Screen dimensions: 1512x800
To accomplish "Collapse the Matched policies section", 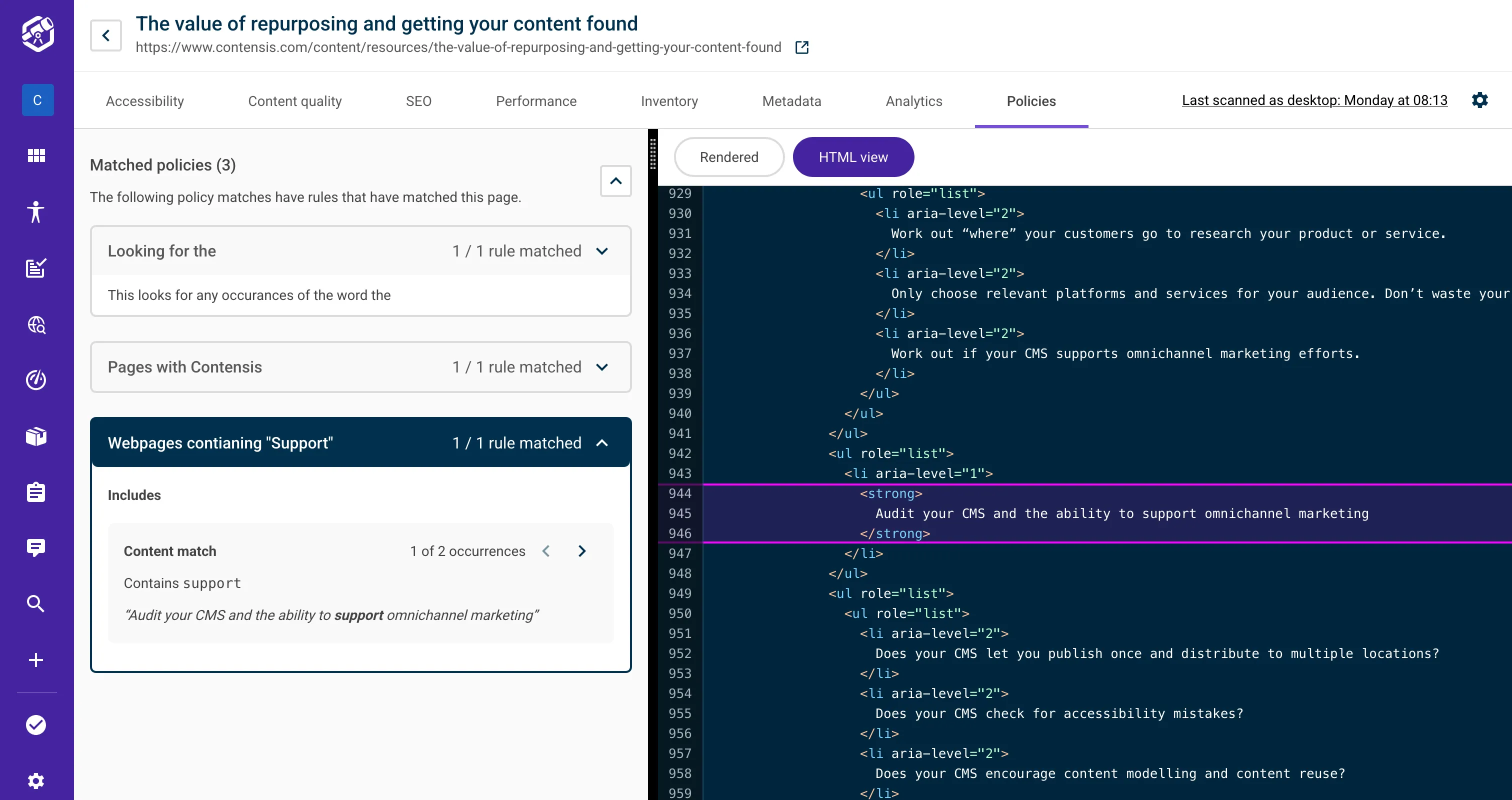I will pyautogui.click(x=615, y=181).
